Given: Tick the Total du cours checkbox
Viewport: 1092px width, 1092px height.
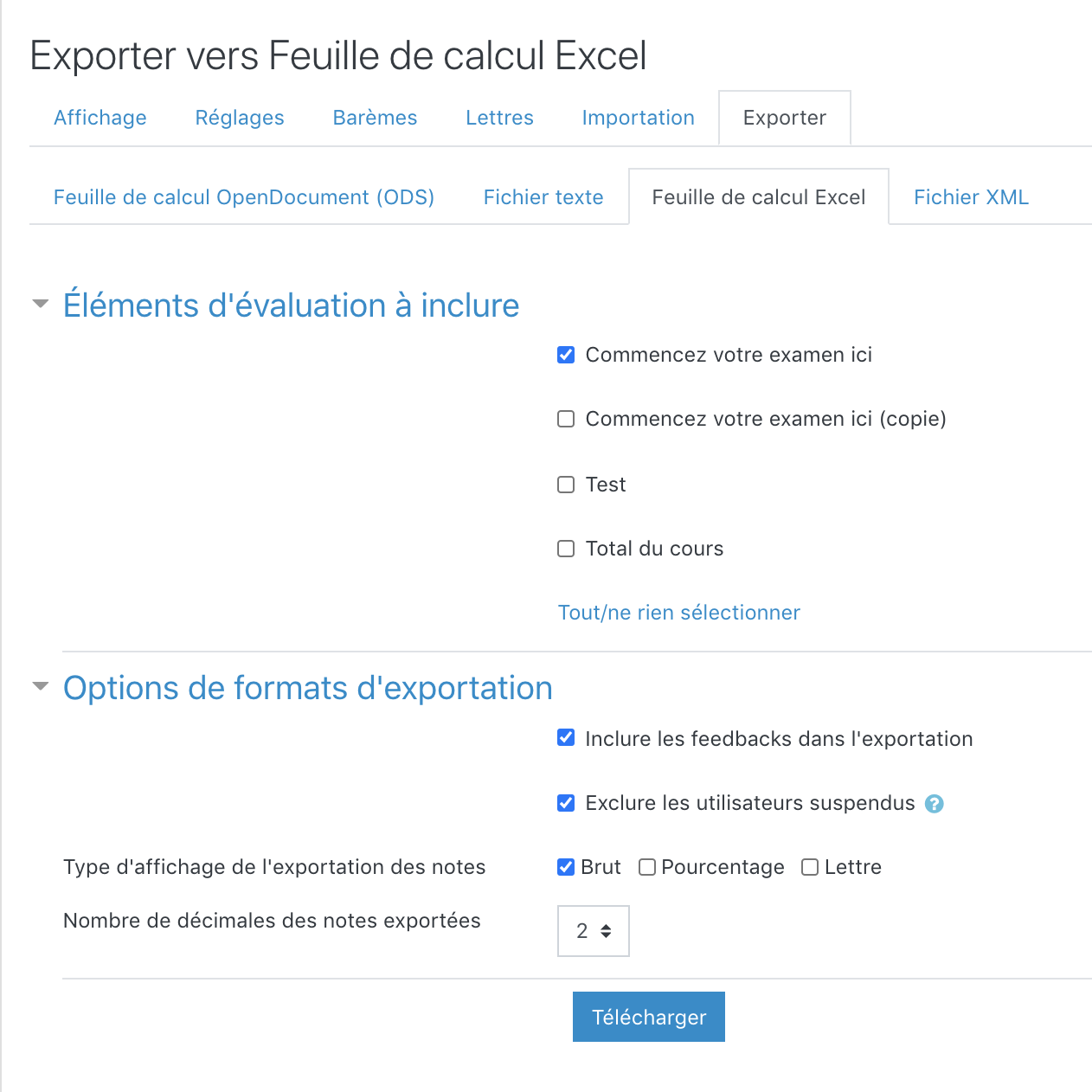Looking at the screenshot, I should pos(566,549).
